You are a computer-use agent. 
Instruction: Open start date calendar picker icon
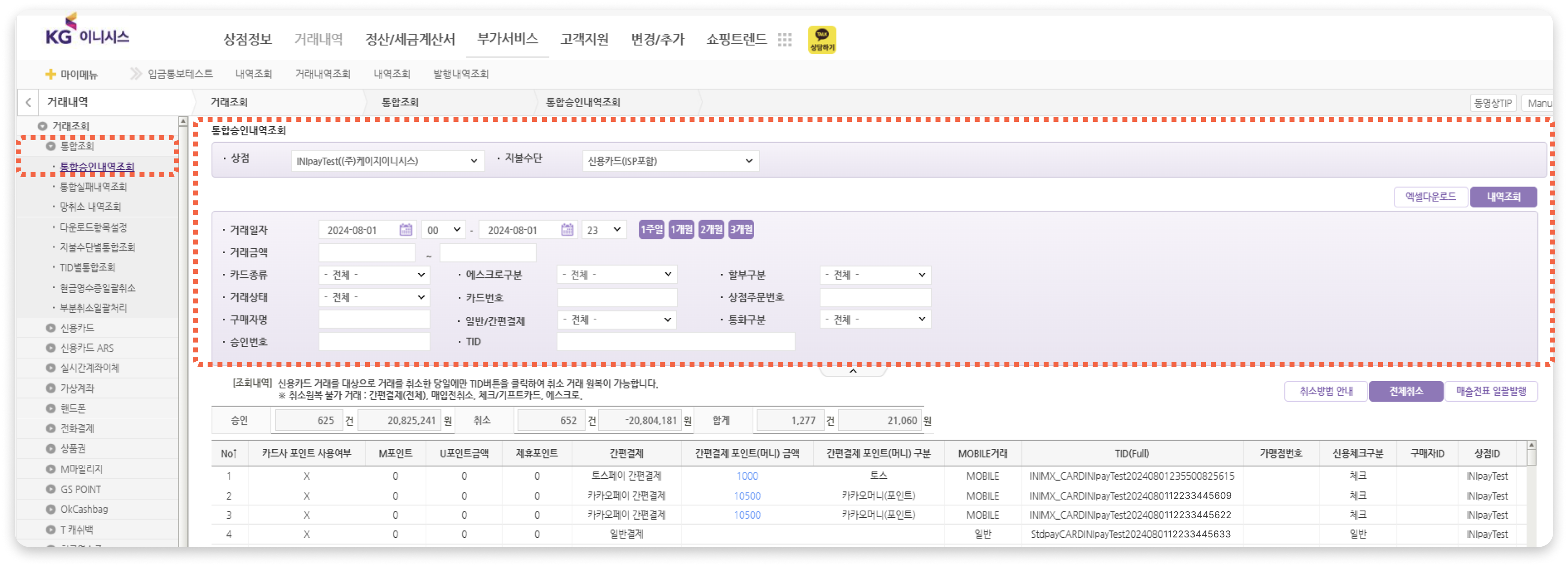[405, 229]
